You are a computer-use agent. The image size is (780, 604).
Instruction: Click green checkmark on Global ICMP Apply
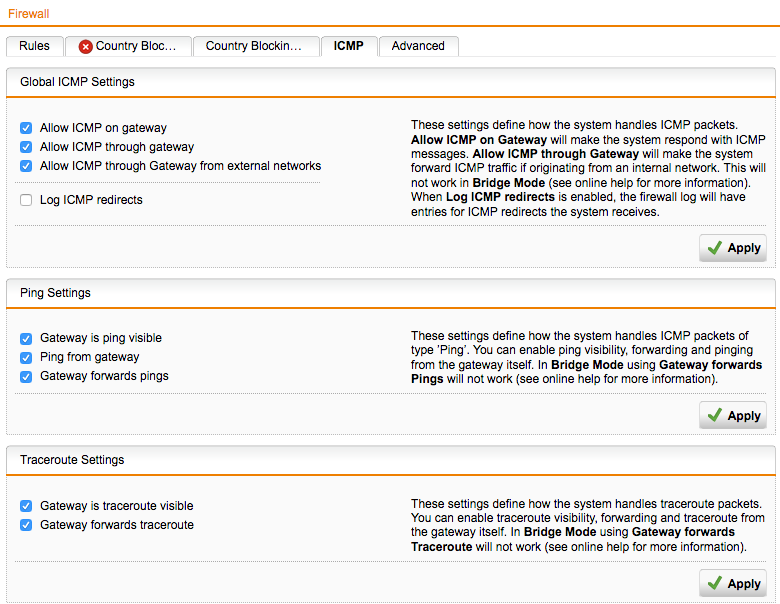pyautogui.click(x=715, y=248)
